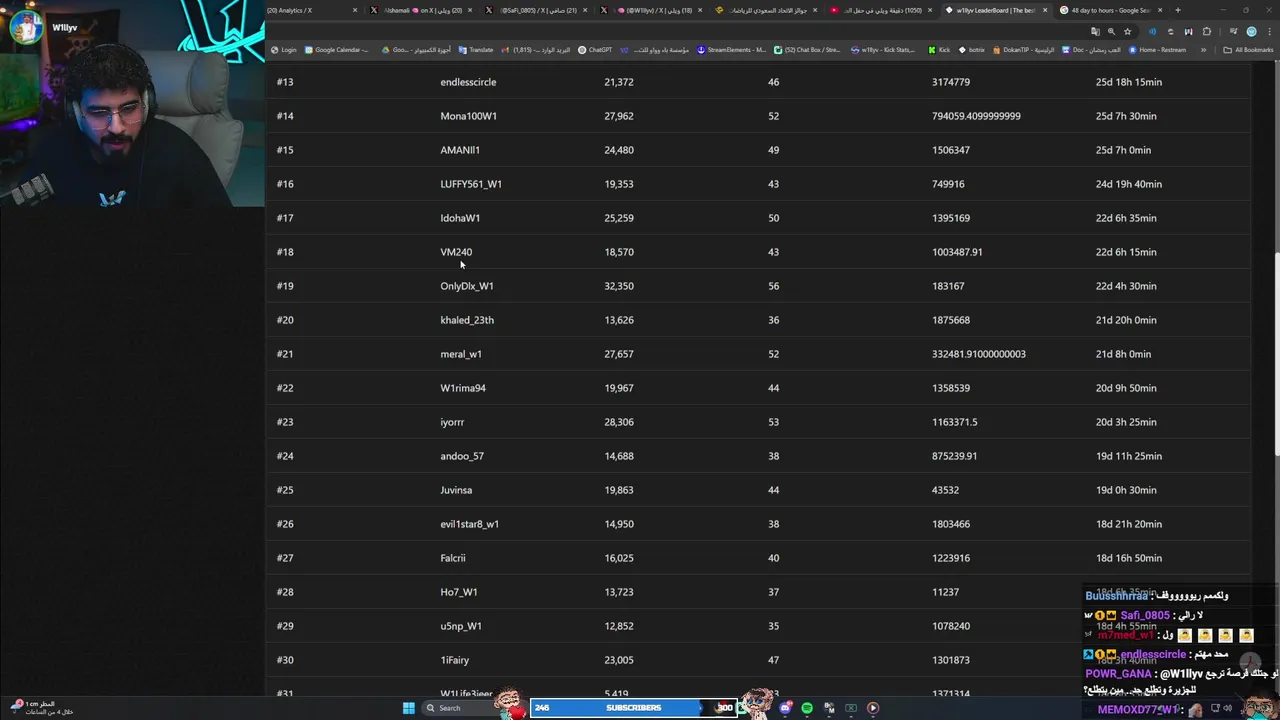Viewport: 1280px width, 720px height.
Task: Open the botrix bookmark
Action: (x=972, y=50)
